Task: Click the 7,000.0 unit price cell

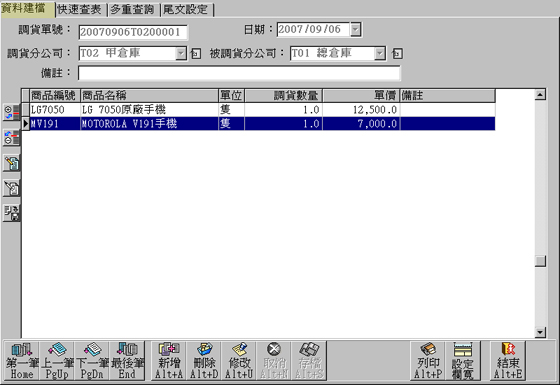Action: (x=361, y=124)
